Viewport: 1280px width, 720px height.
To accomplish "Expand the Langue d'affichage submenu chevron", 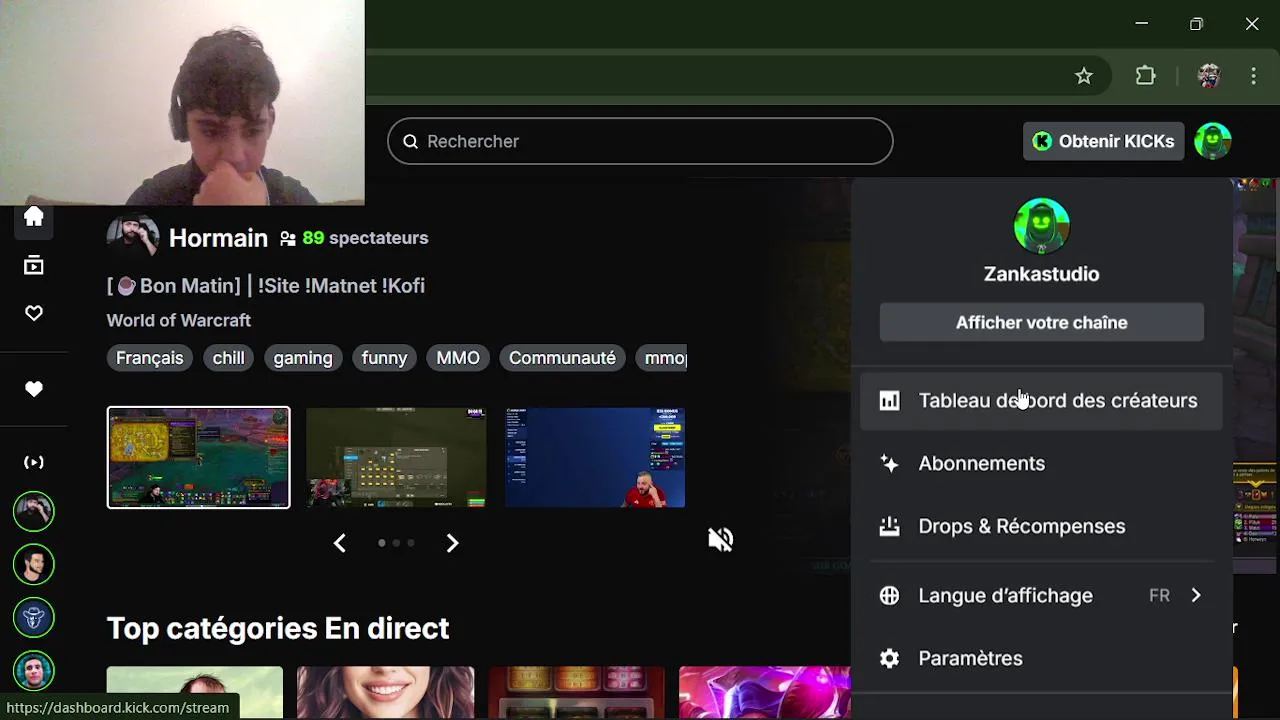I will click(x=1196, y=595).
